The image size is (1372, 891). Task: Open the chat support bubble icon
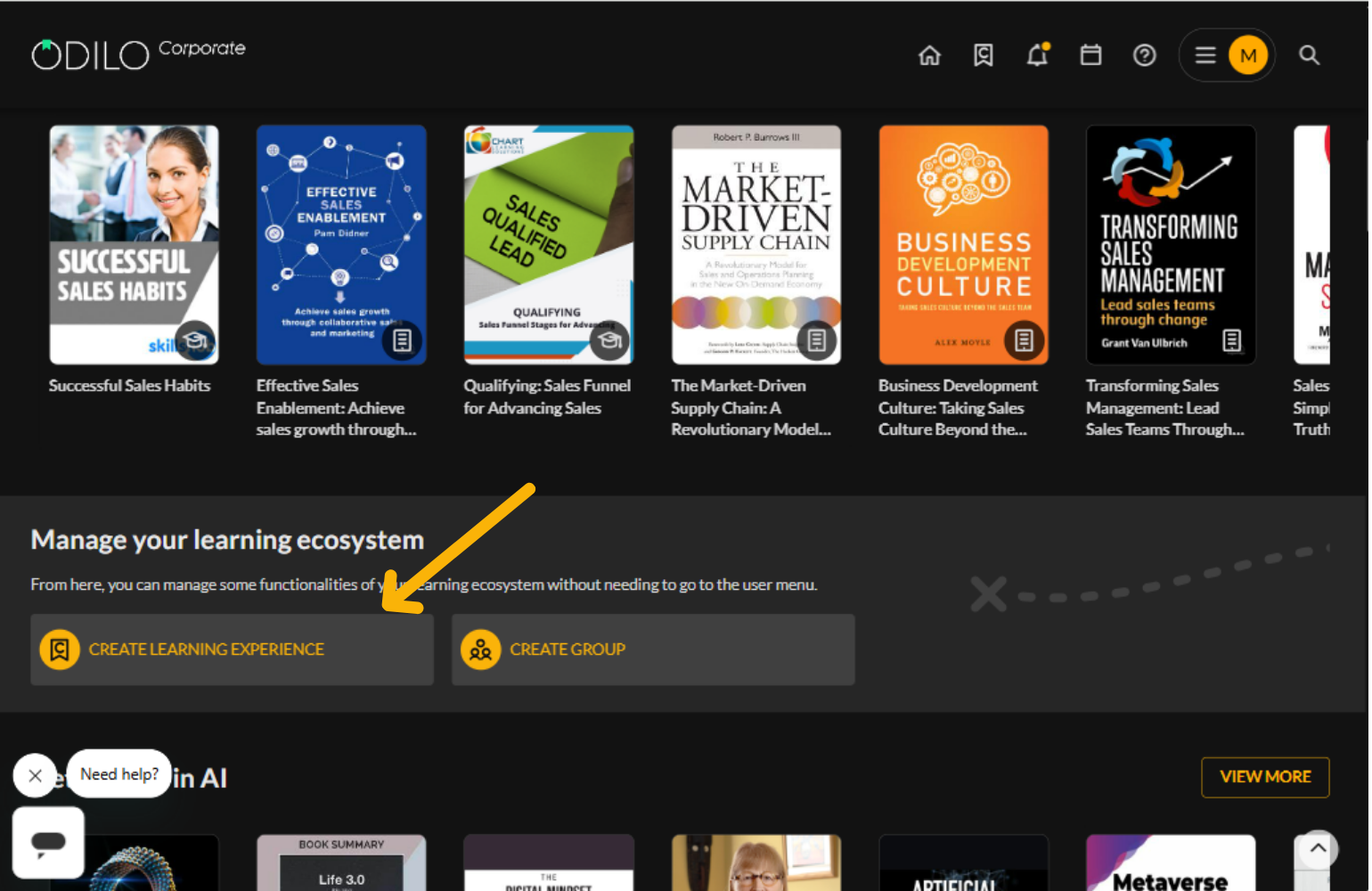click(x=48, y=842)
